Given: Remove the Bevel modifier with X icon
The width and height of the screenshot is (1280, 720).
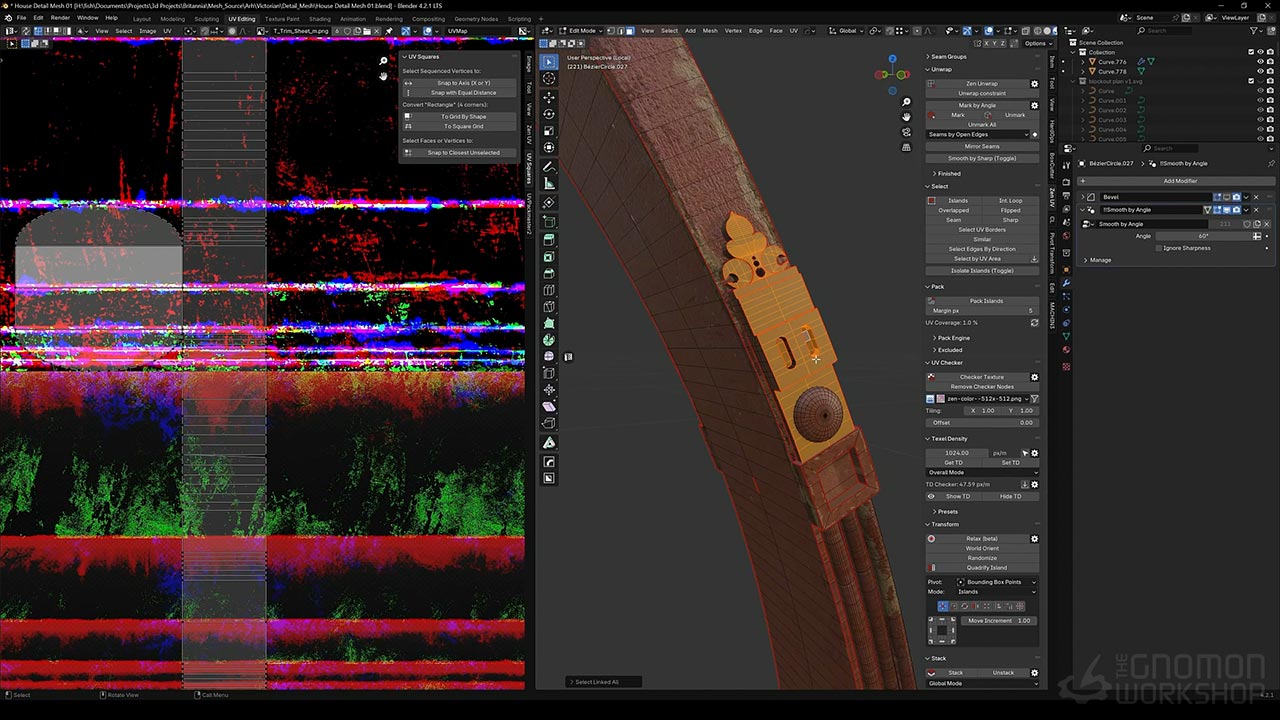Looking at the screenshot, I should 1257,197.
